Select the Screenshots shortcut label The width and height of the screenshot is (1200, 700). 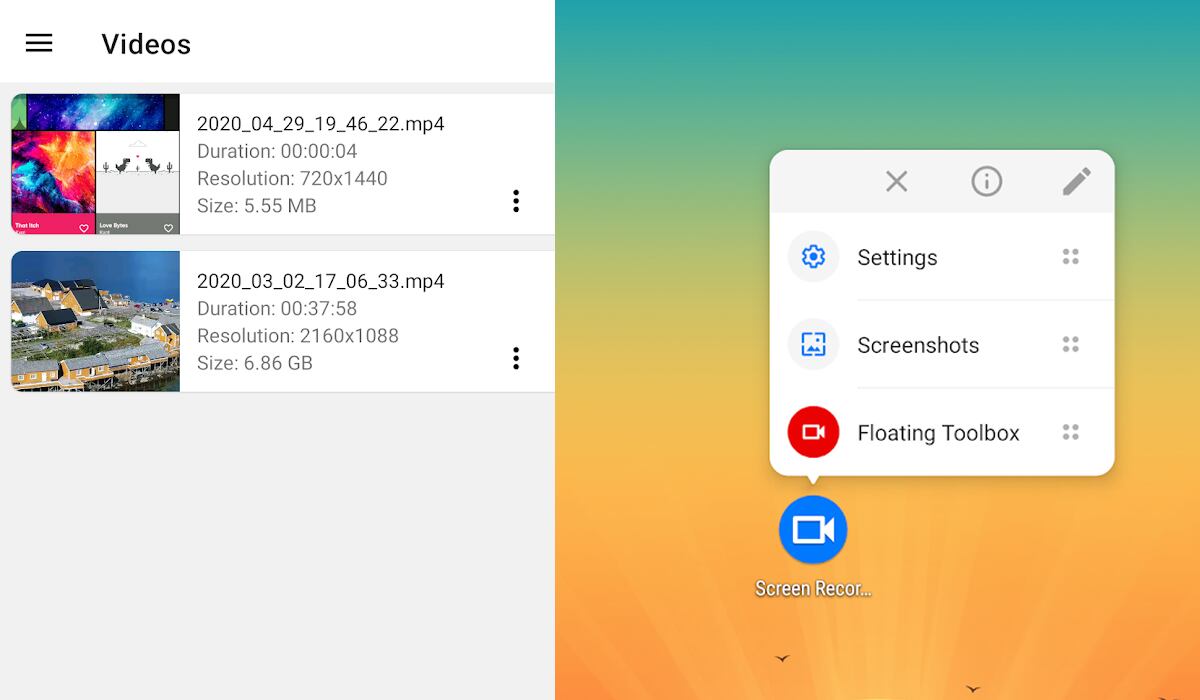click(x=918, y=345)
